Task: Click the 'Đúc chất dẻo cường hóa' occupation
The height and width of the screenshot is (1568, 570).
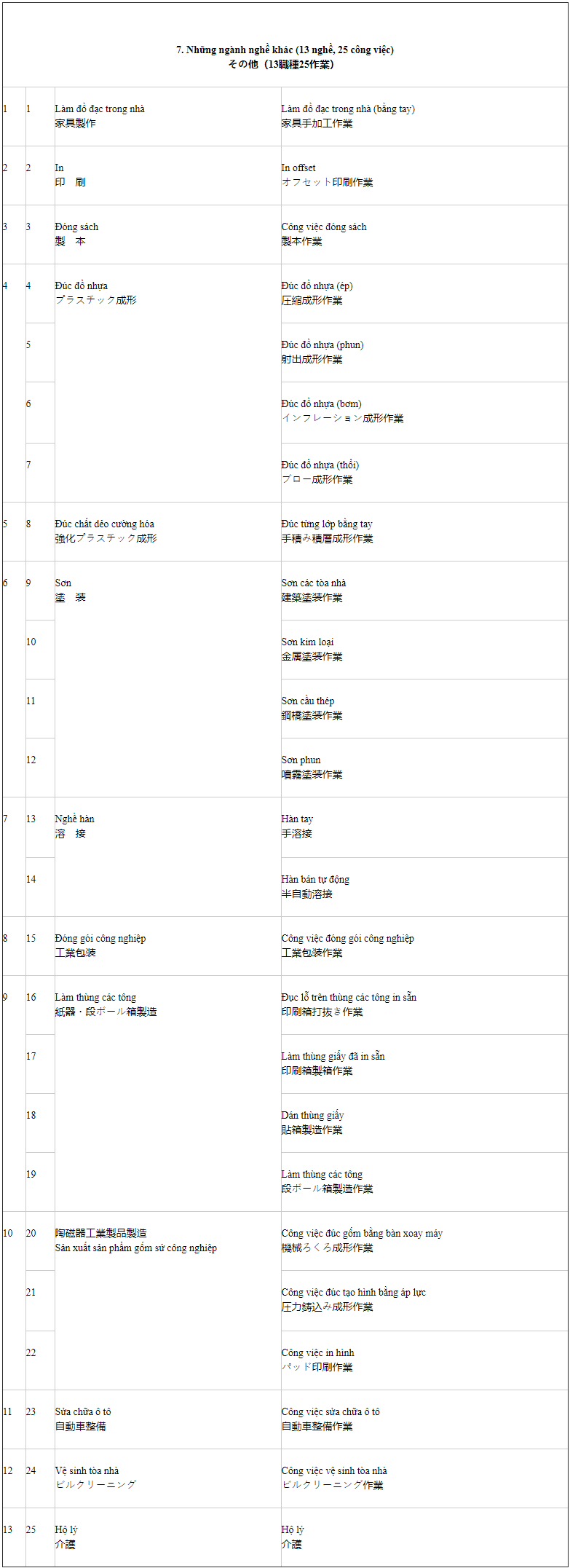Action: coord(104,524)
